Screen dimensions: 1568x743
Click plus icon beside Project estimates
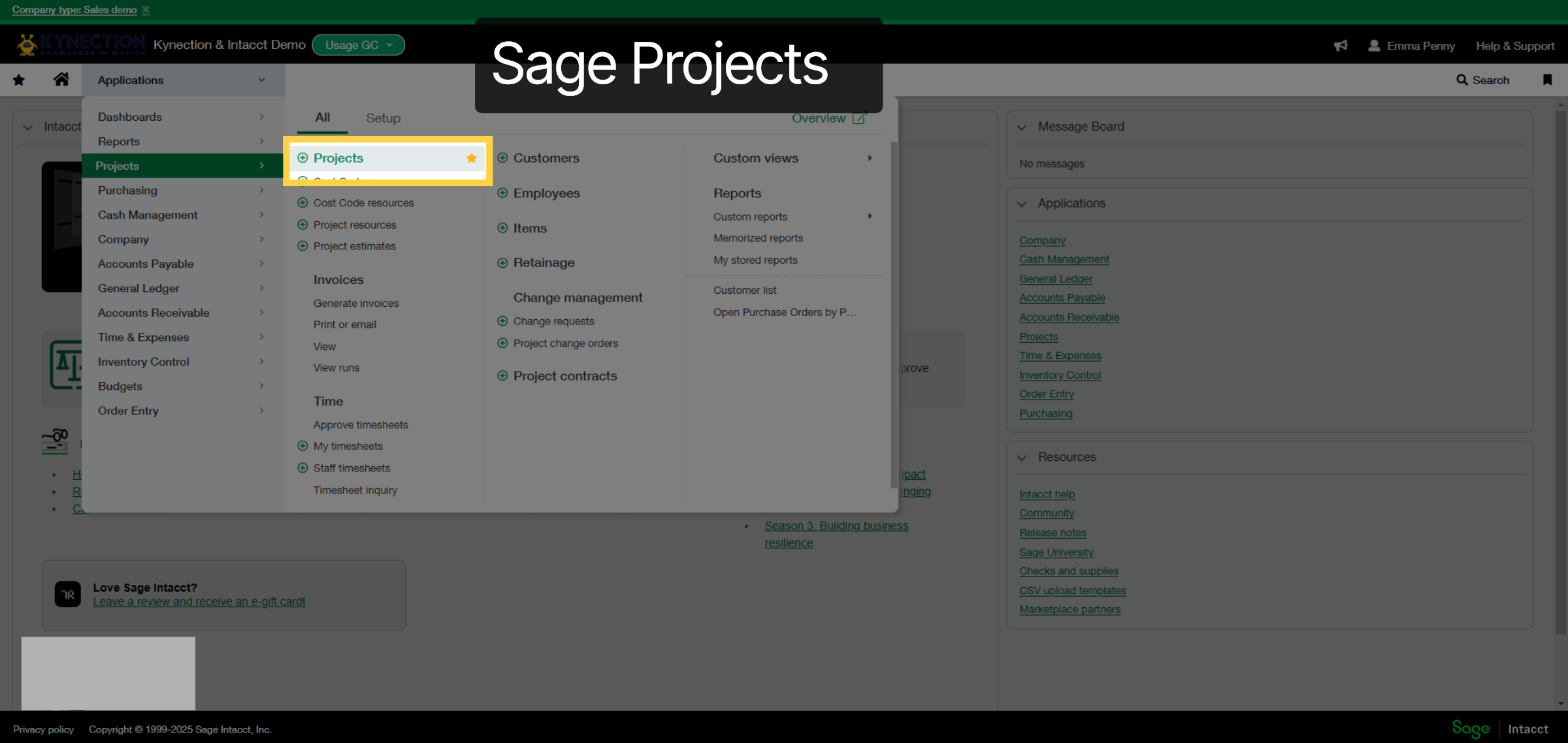(x=302, y=246)
